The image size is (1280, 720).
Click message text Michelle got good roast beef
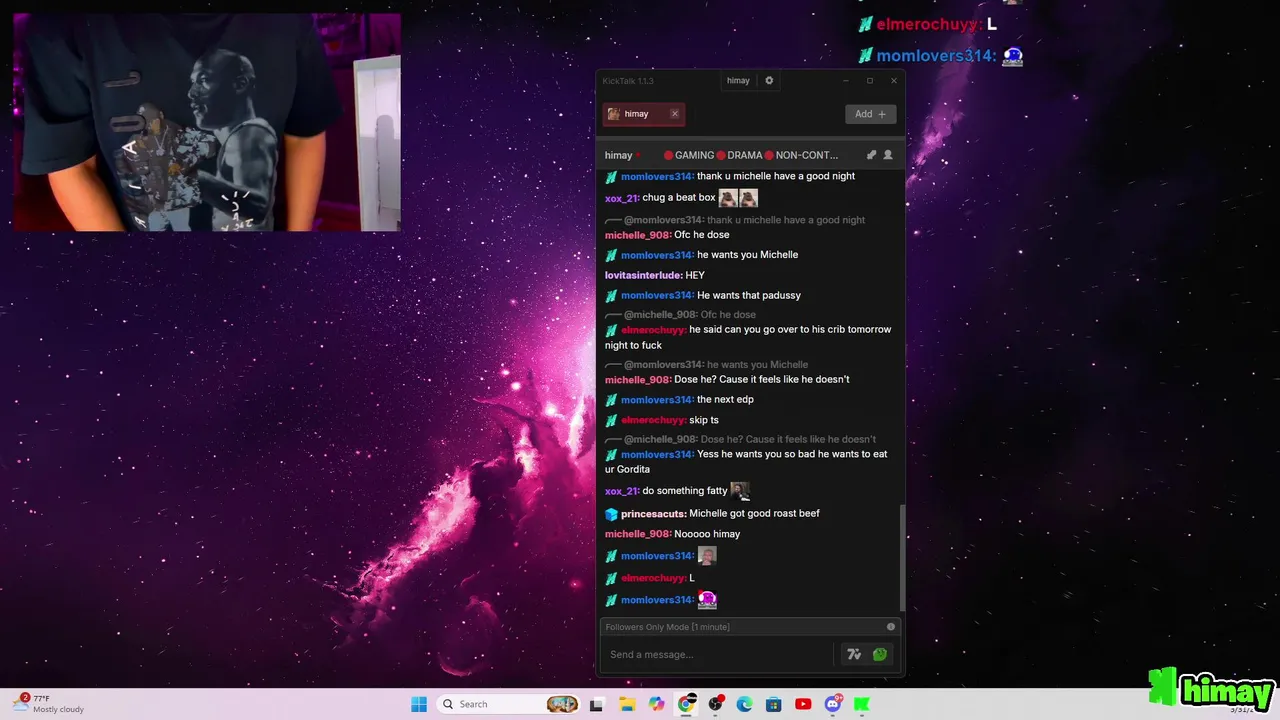coord(754,514)
